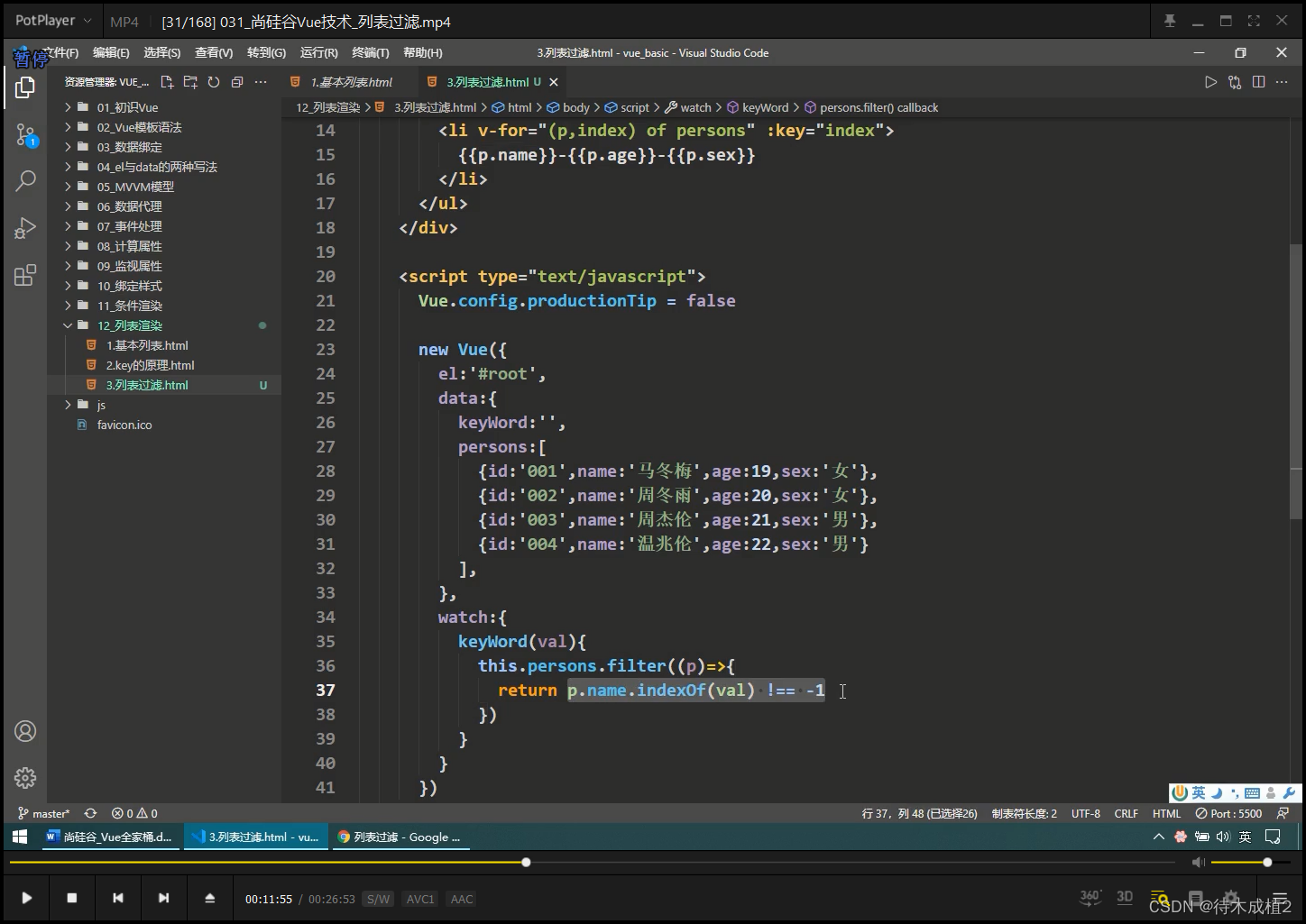Click the watch segment in the breadcrumb
Image resolution: width=1306 pixels, height=924 pixels.
[688, 107]
